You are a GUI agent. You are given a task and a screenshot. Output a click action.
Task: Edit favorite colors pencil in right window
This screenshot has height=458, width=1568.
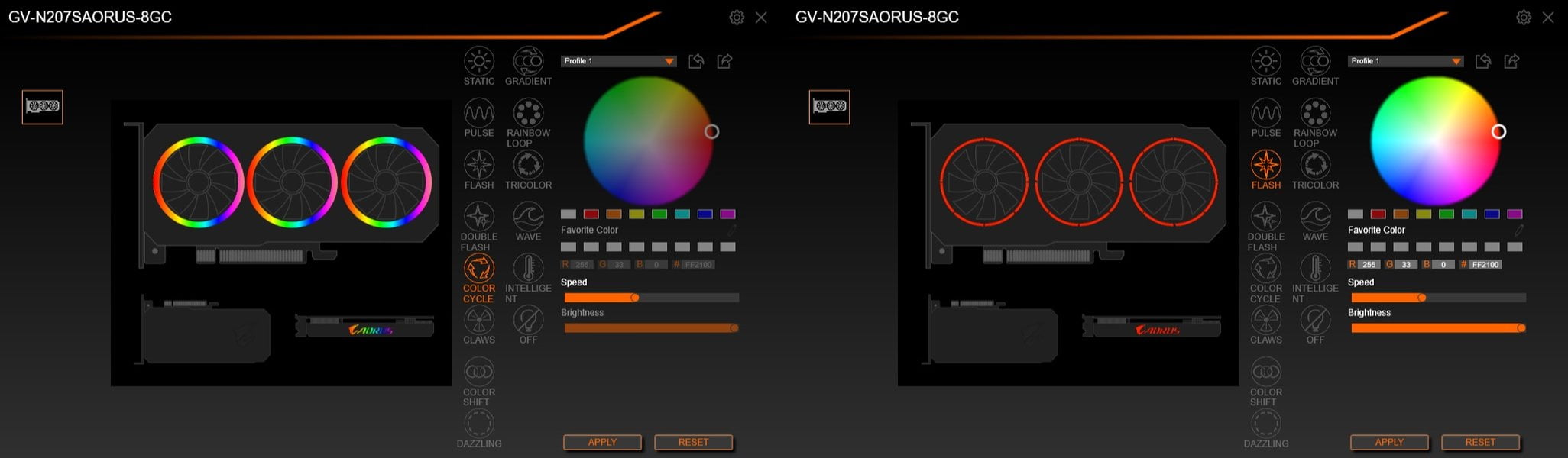pyautogui.click(x=1518, y=230)
